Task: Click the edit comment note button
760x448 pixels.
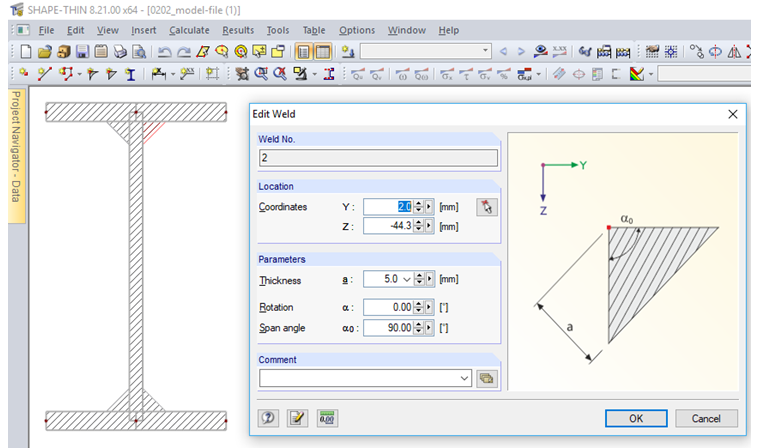Action: coord(298,418)
